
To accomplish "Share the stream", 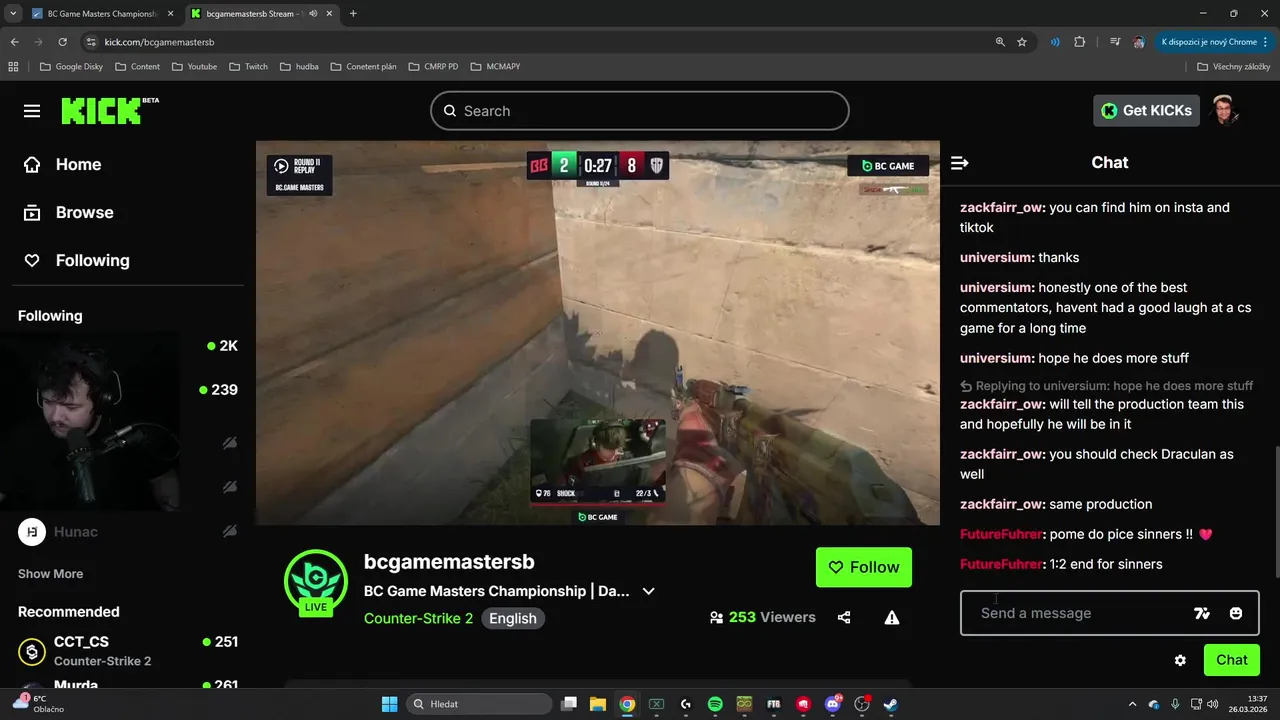I will [844, 618].
